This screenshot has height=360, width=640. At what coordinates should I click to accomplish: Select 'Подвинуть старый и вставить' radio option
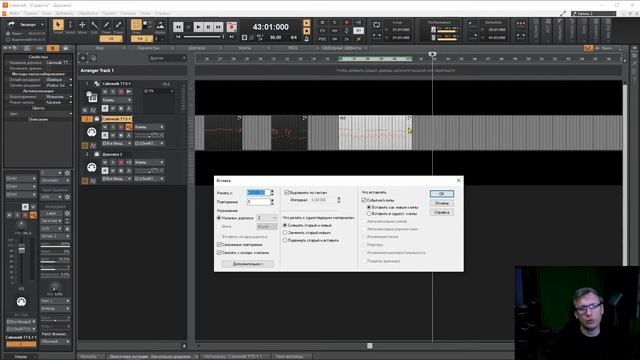285,240
